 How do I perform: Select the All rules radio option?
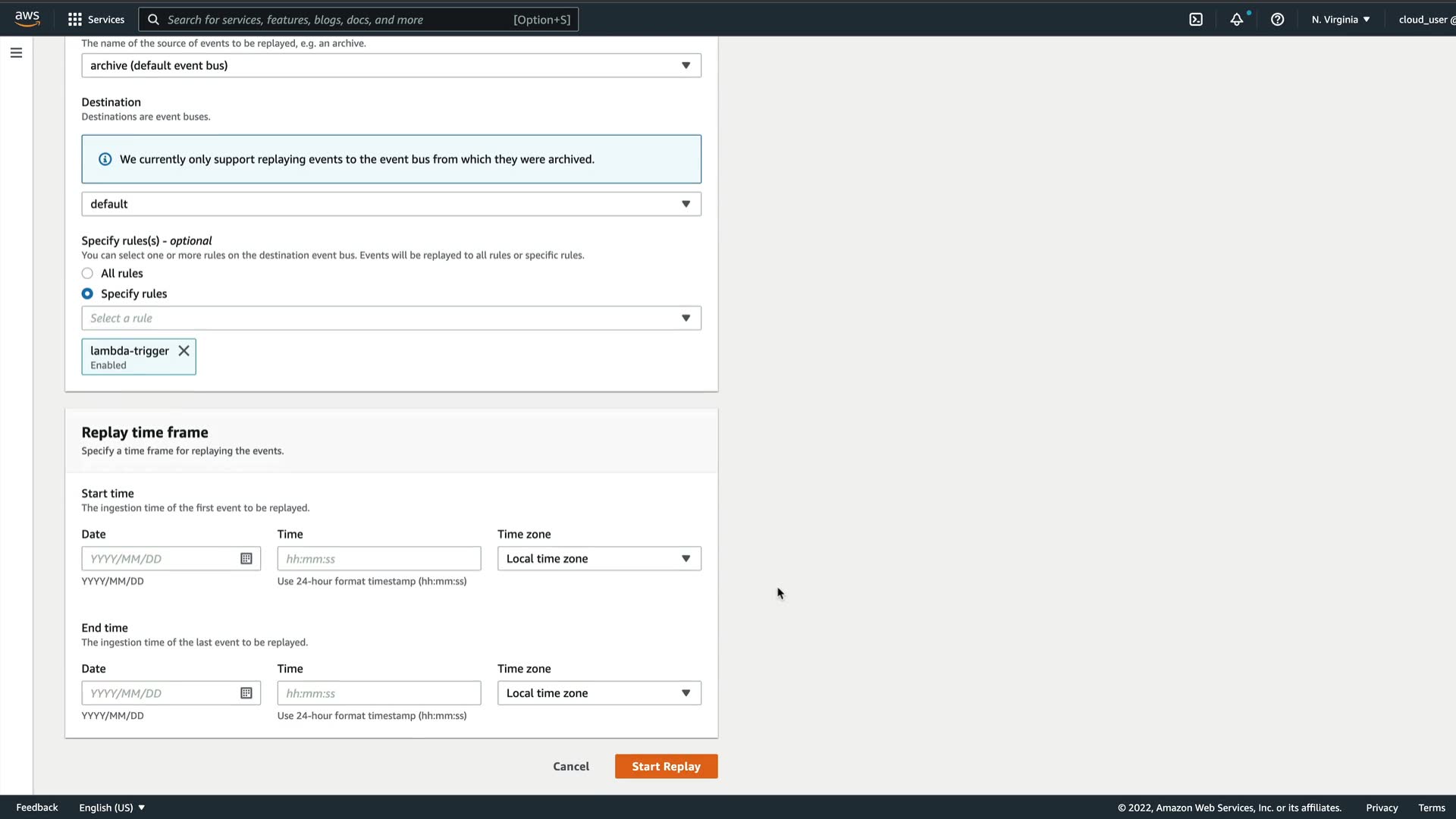click(x=88, y=274)
